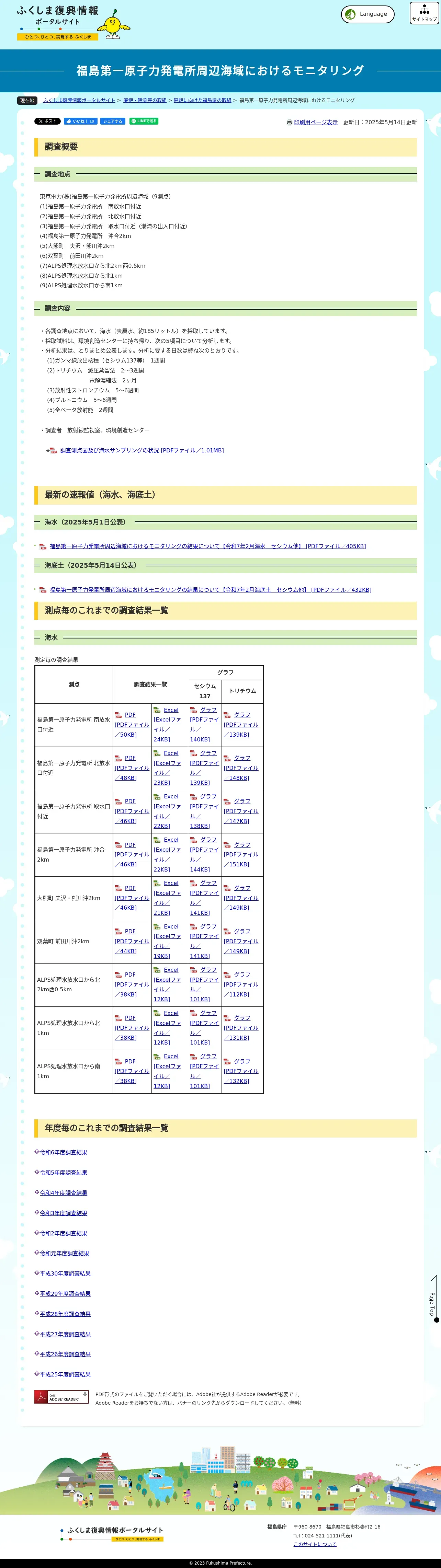Click PDF icon beside 海底土 results link

[x=43, y=590]
